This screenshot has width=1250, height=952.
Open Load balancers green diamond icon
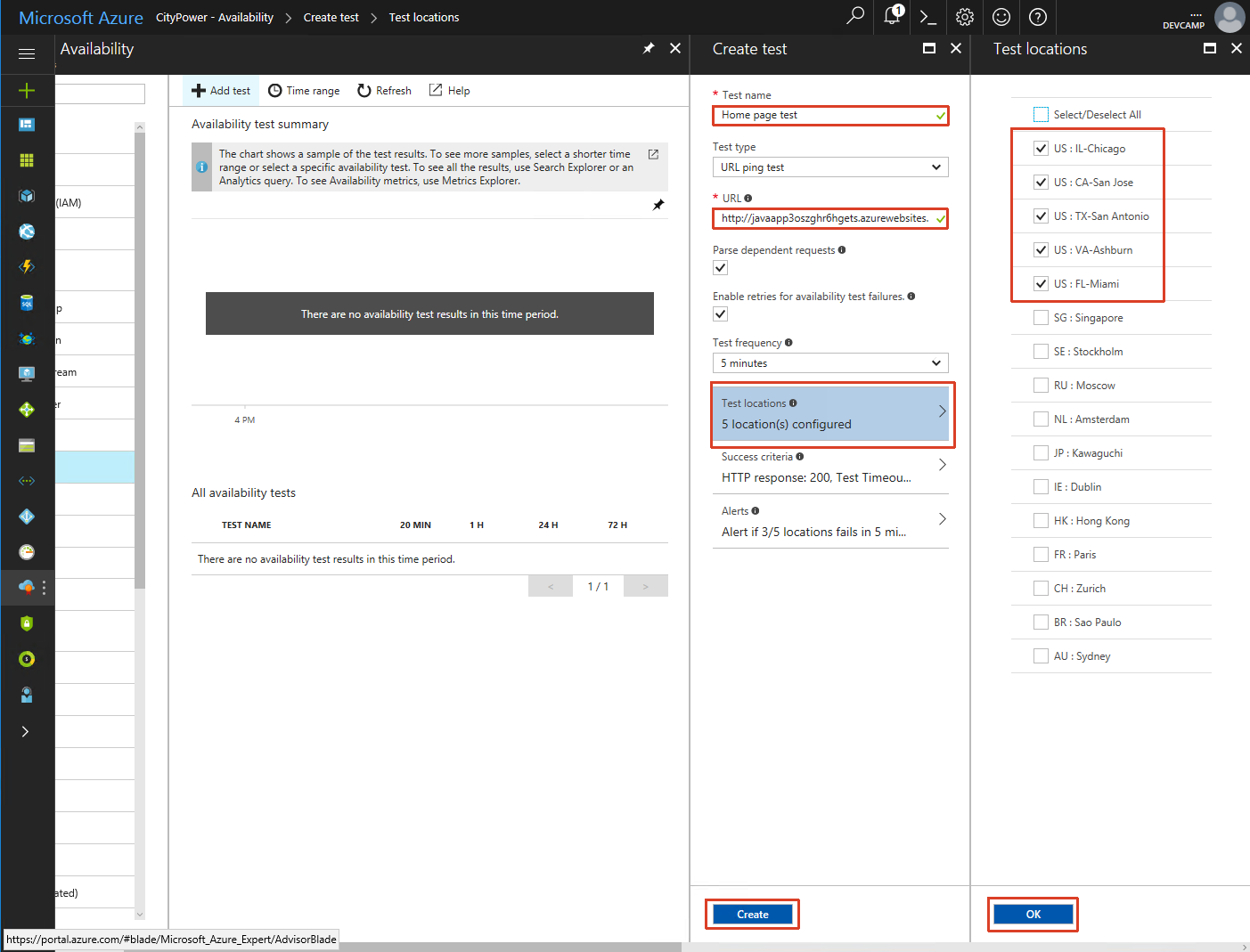27,410
